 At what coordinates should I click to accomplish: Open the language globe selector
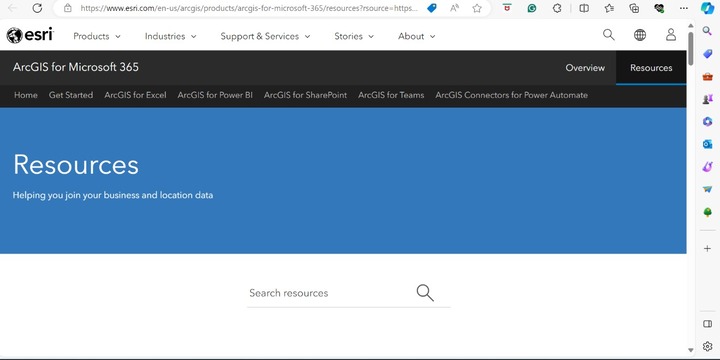coord(640,35)
